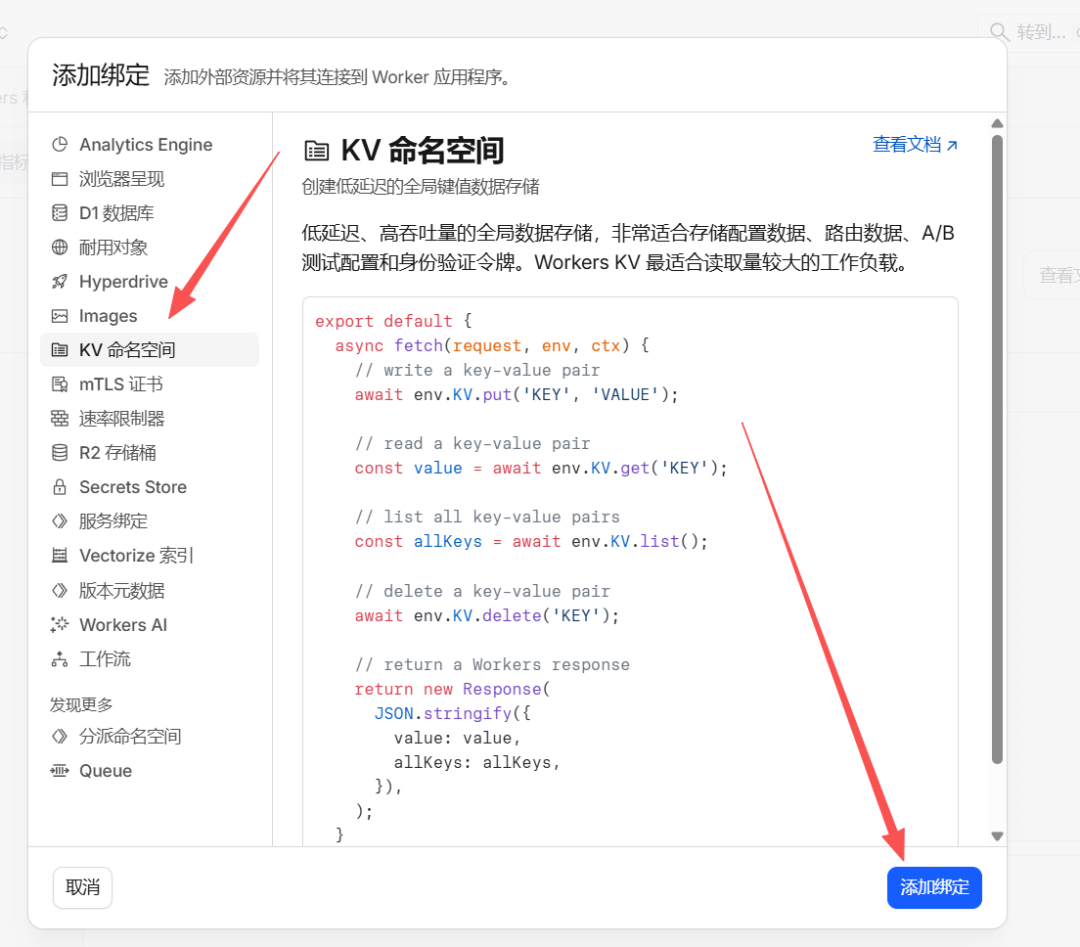This screenshot has height=947, width=1080.
Task: Choose 服务绑定 option
Action: tap(149, 521)
